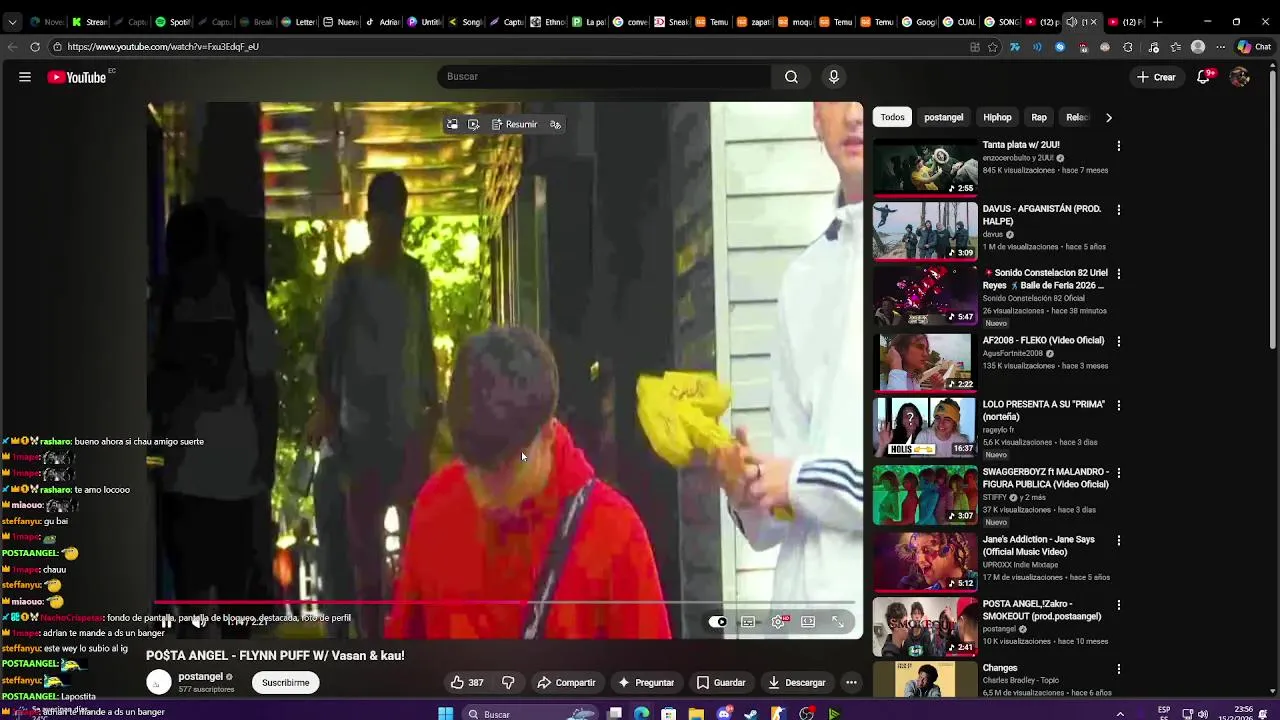Screen dimensions: 1280x720
Task: Open Steam from the taskbar
Action: point(751,714)
